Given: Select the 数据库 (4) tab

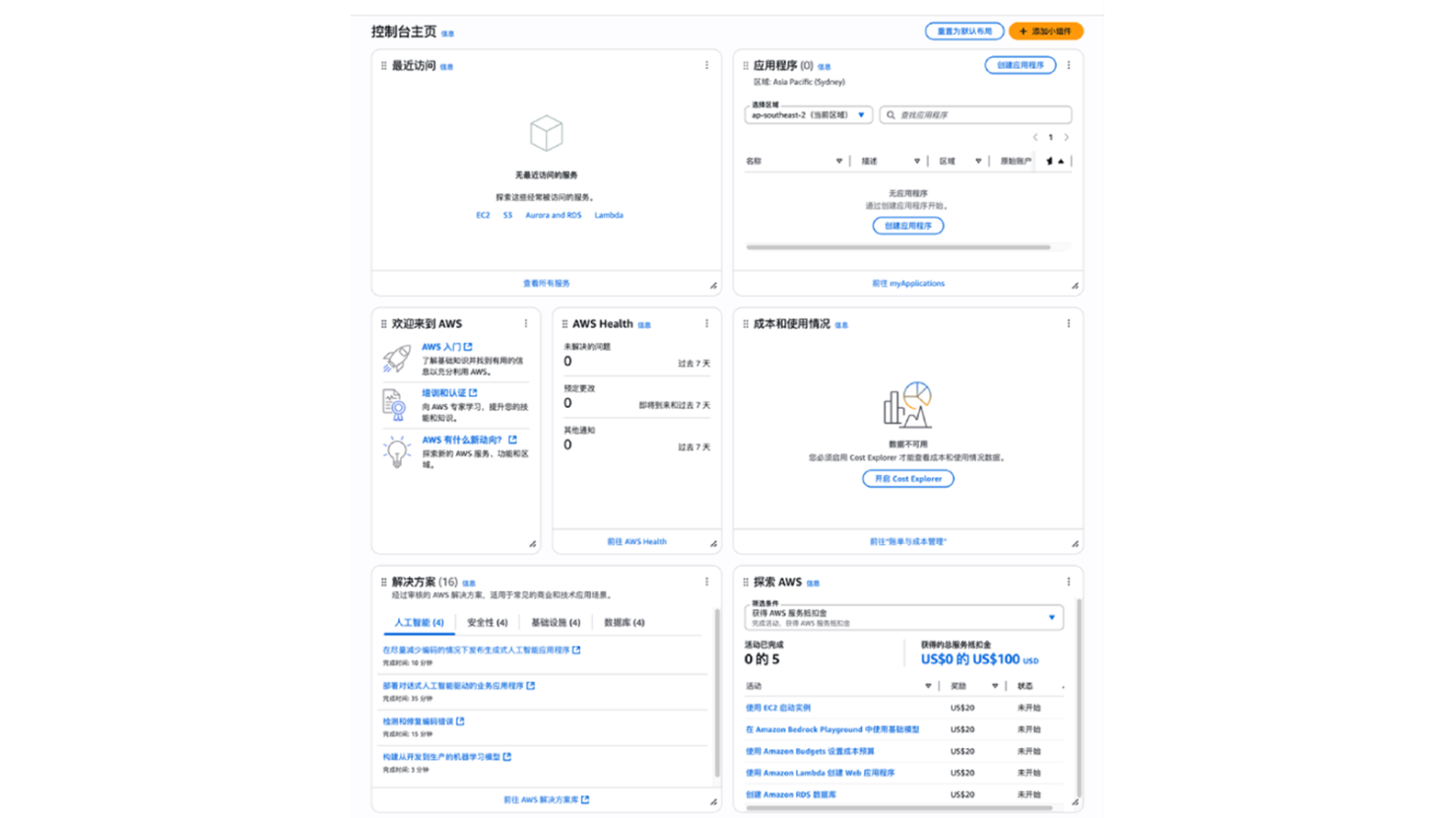Looking at the screenshot, I should tap(624, 623).
